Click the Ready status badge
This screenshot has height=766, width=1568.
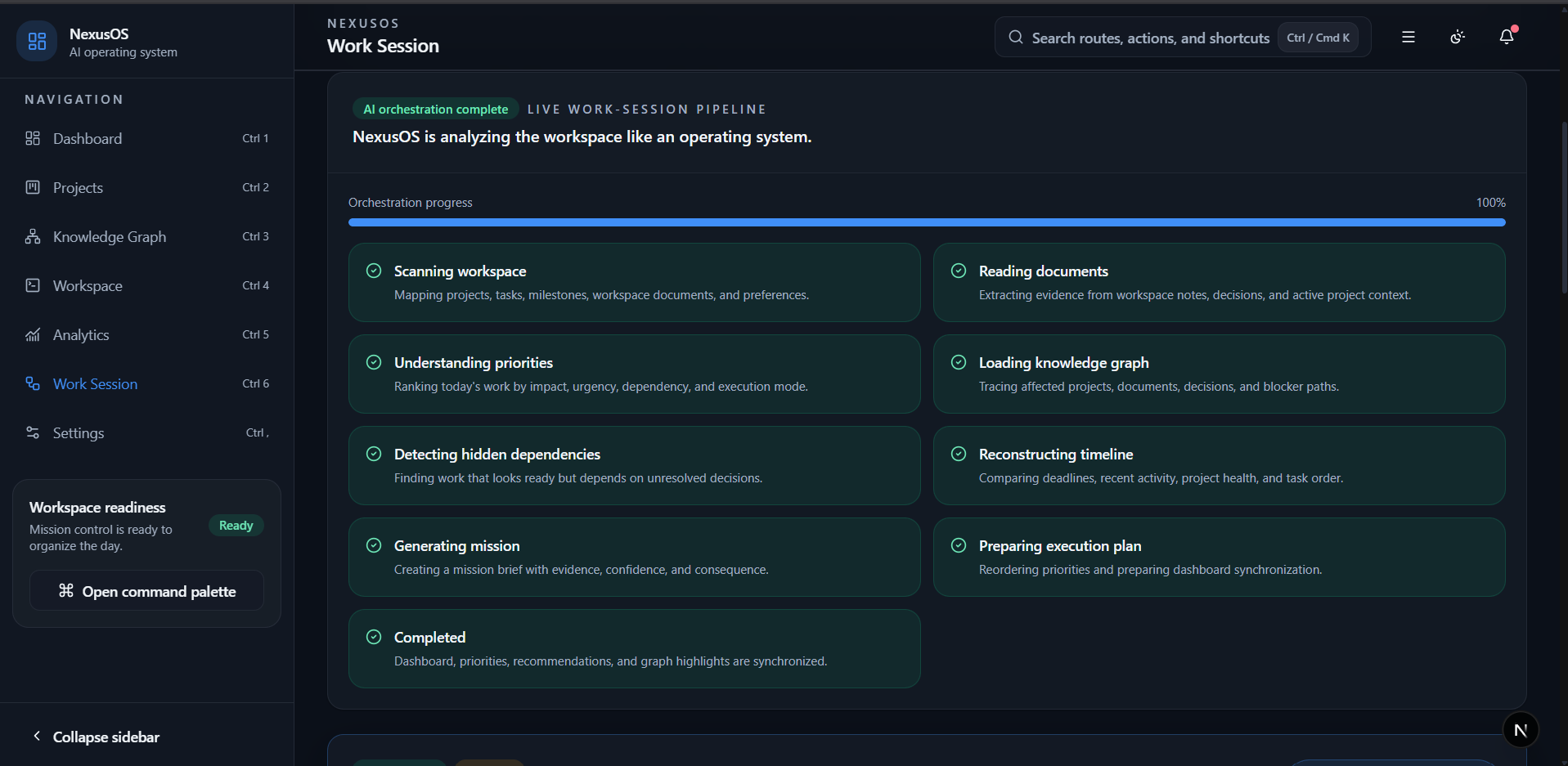pyautogui.click(x=236, y=526)
